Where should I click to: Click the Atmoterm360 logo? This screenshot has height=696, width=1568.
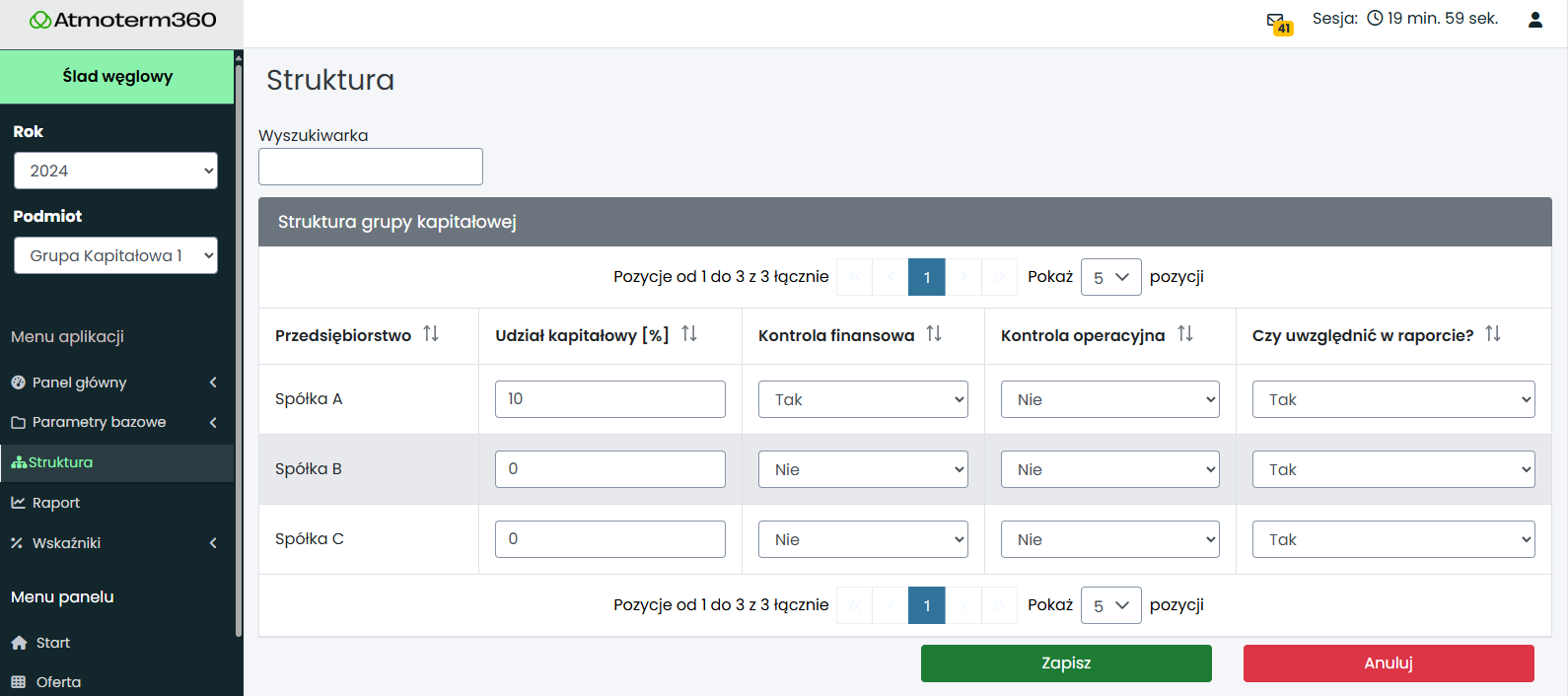(122, 20)
